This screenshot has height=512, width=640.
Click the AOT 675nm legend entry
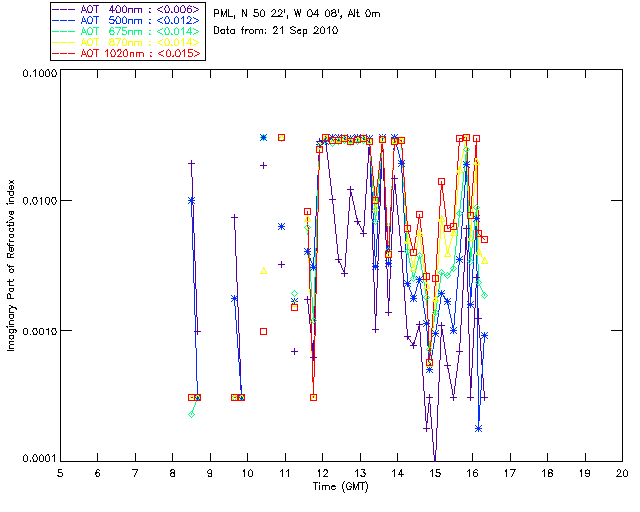click(x=127, y=31)
